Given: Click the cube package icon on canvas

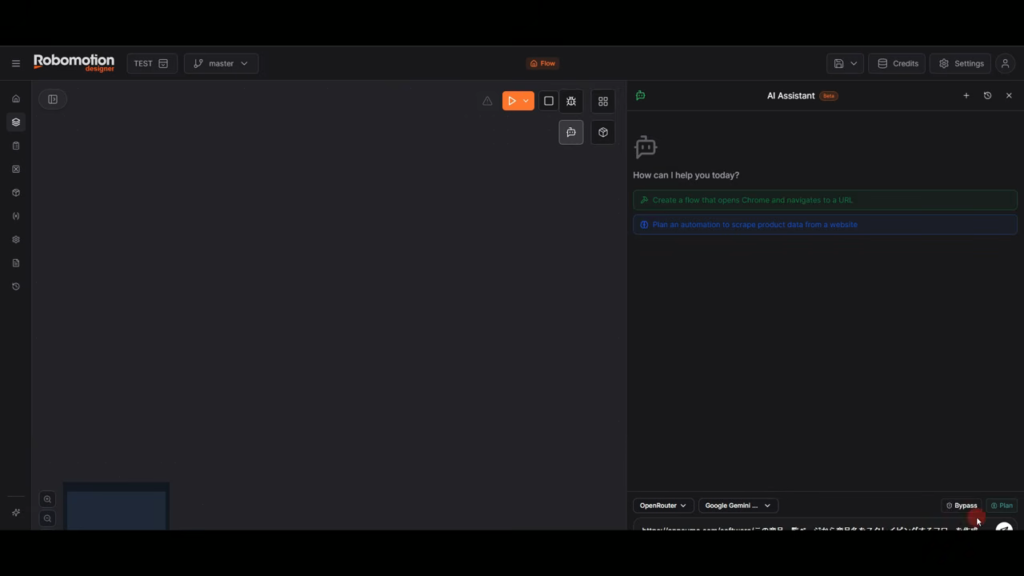Looking at the screenshot, I should click(603, 132).
